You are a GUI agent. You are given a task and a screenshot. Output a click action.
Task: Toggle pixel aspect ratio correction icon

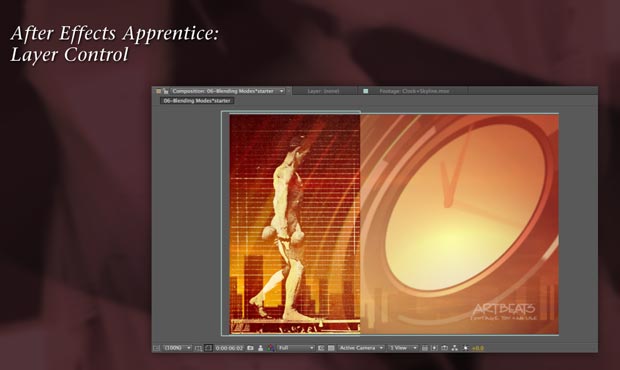[x=425, y=348]
